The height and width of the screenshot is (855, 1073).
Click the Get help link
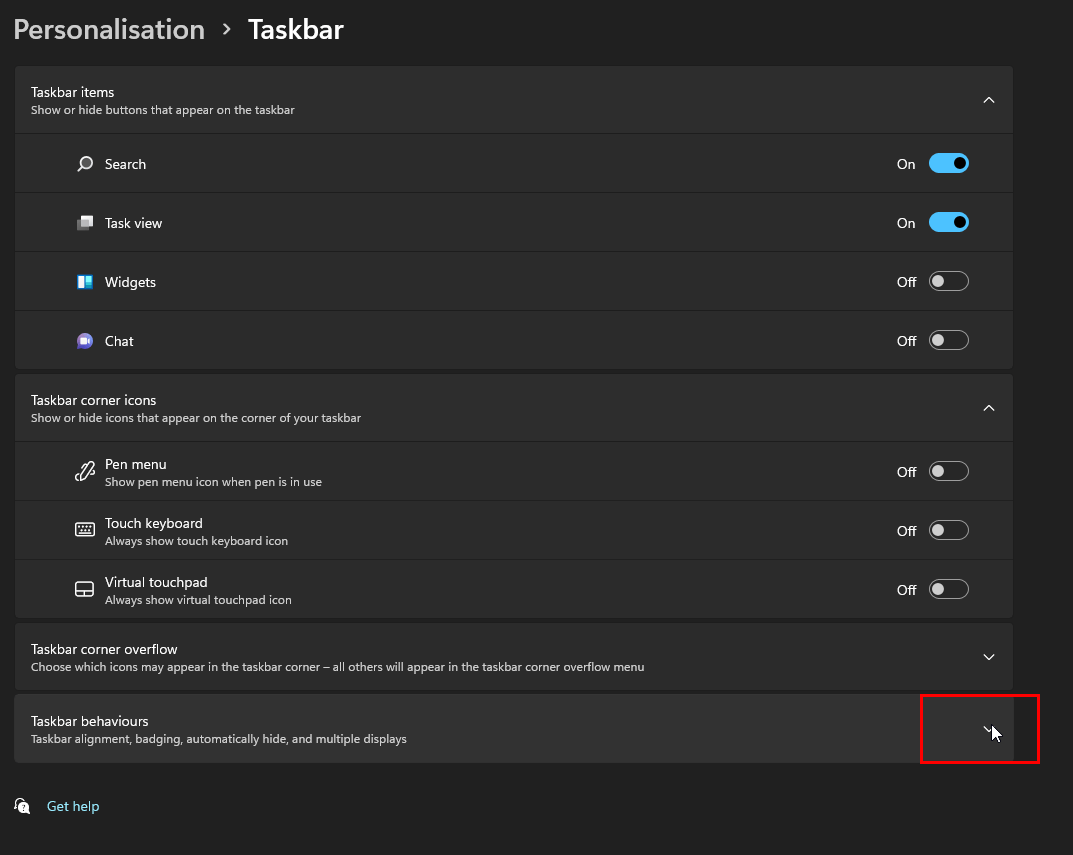(72, 806)
